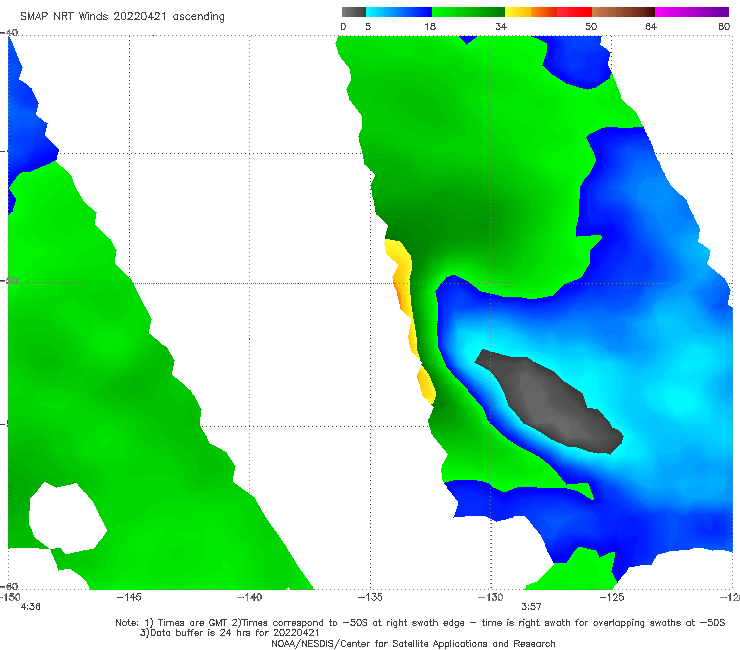Click the magenta 64-80 colorbar segment
The image size is (740, 650).
pyautogui.click(x=692, y=12)
